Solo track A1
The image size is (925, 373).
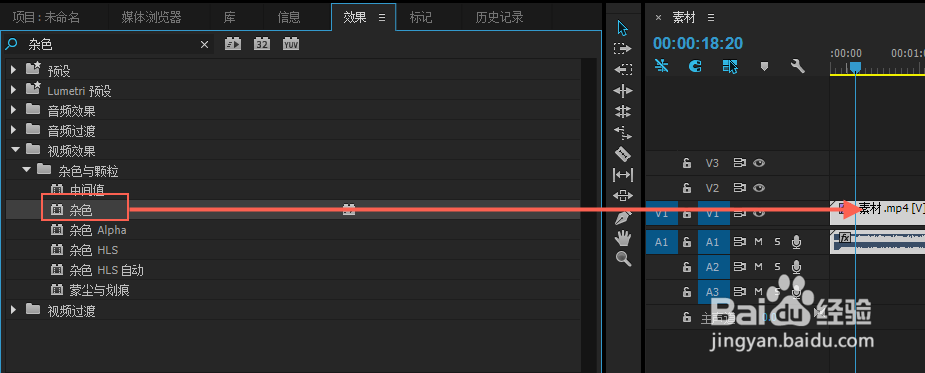point(778,241)
